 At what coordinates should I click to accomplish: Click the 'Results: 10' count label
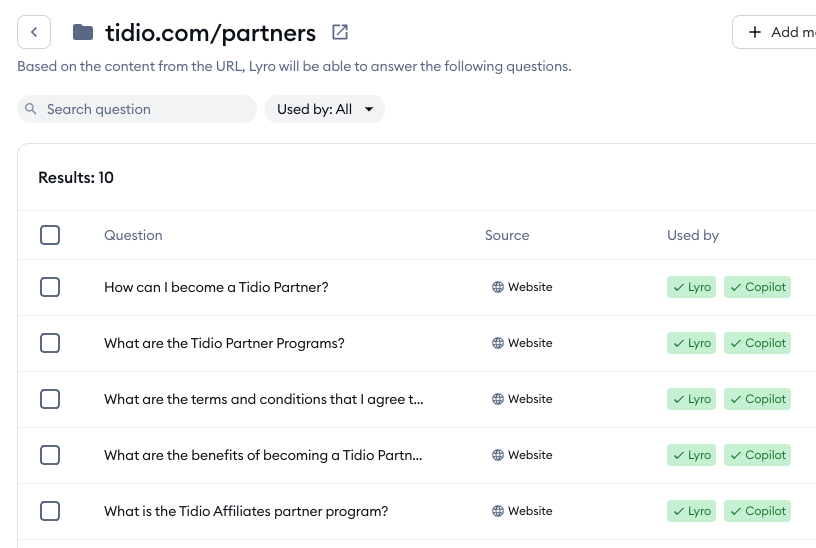pyautogui.click(x=76, y=177)
